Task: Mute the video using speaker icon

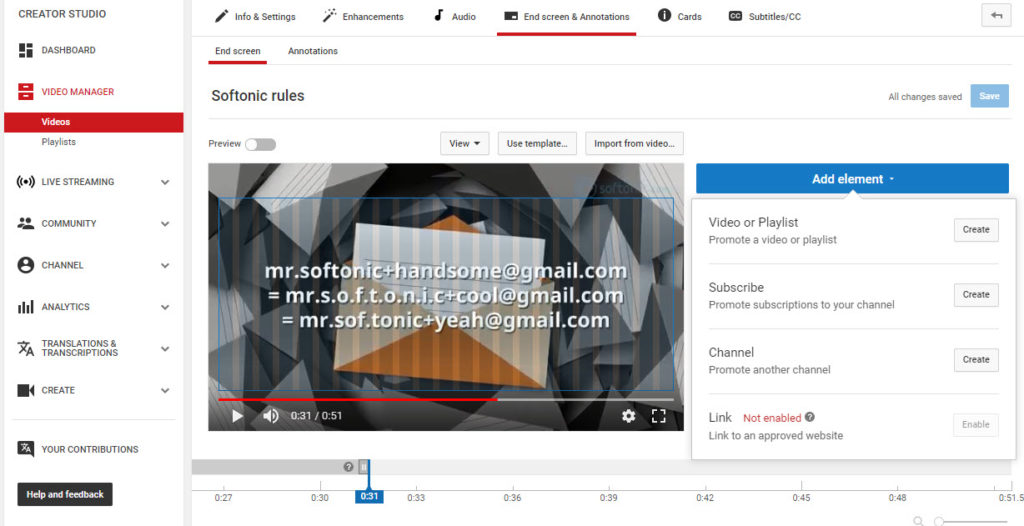Action: 270,416
